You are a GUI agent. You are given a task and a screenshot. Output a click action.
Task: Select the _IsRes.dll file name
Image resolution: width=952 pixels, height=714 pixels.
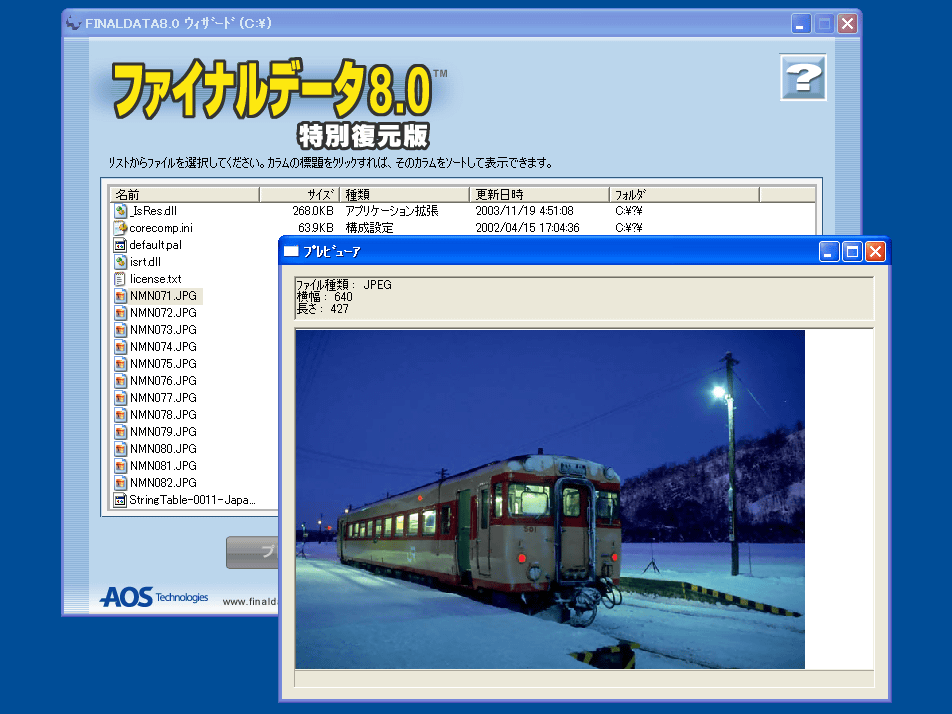[x=153, y=211]
